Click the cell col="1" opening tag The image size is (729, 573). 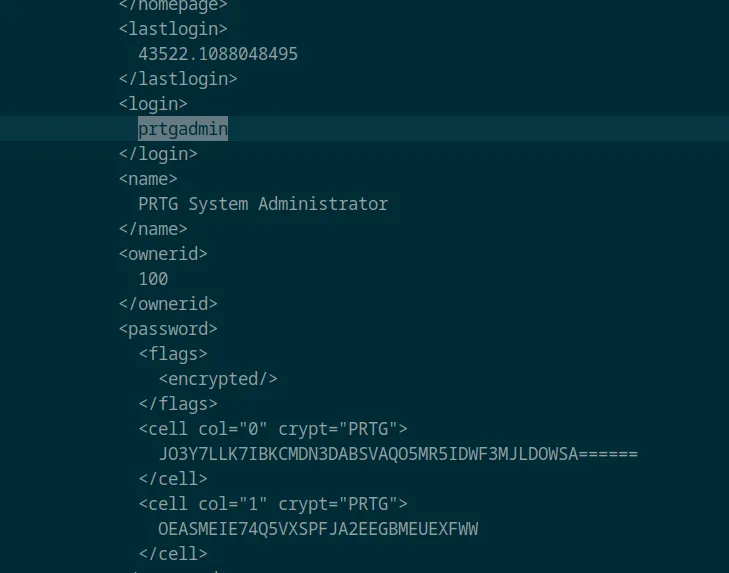click(x=273, y=504)
